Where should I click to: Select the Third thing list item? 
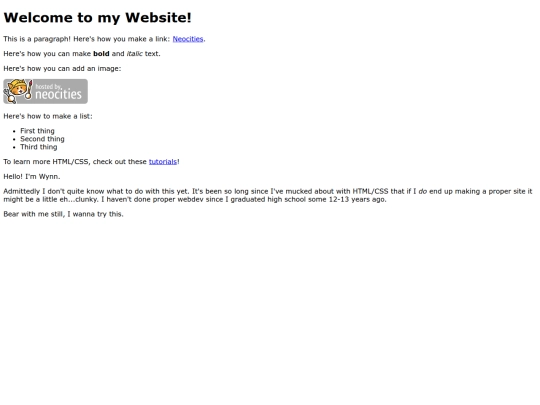click(x=39, y=147)
